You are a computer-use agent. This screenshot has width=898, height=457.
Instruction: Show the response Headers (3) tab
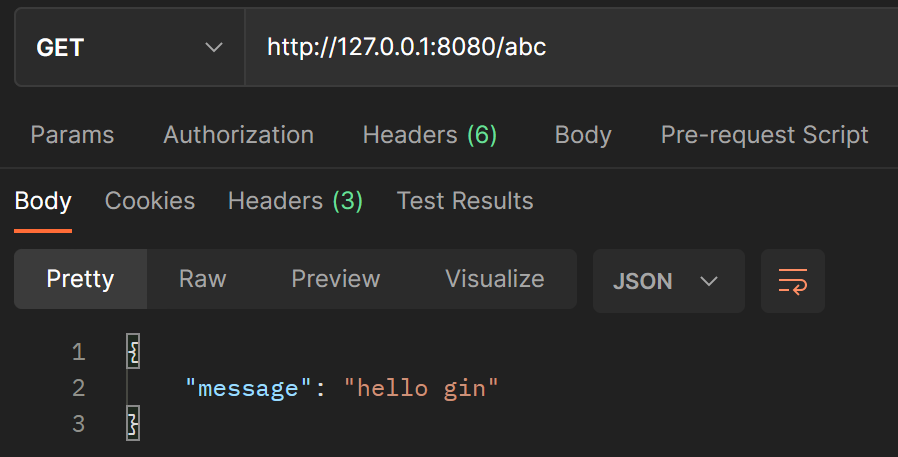295,201
